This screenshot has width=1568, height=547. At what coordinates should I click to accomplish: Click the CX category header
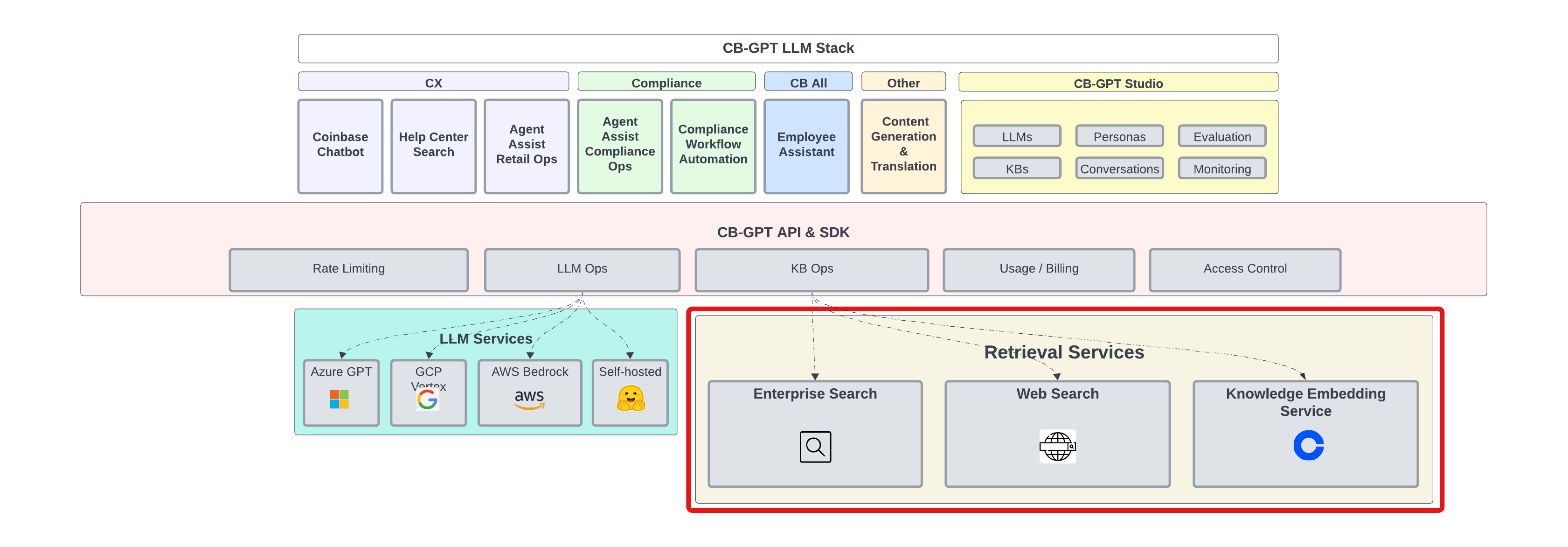(x=433, y=82)
